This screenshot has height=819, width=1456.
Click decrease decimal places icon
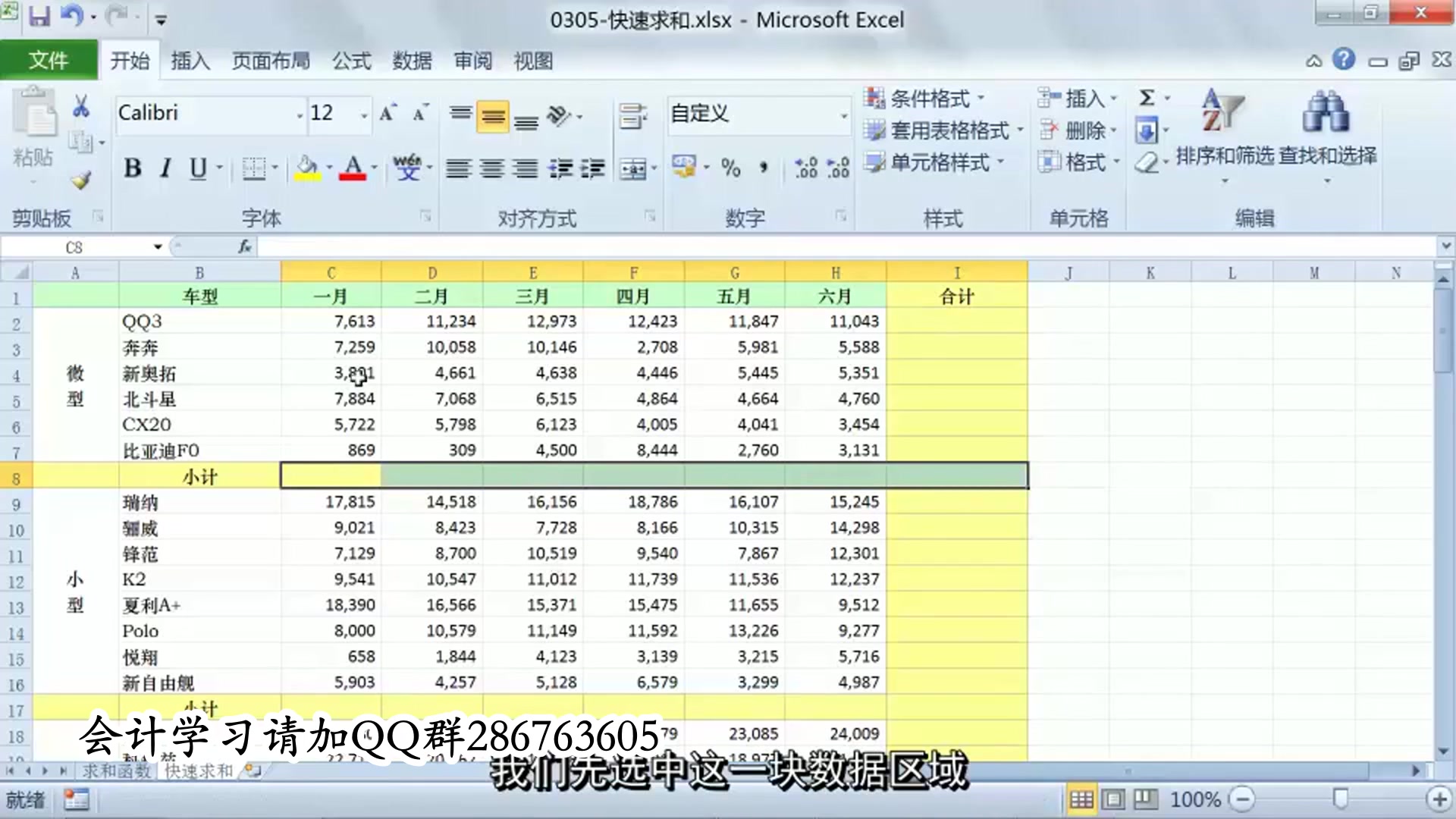[838, 168]
